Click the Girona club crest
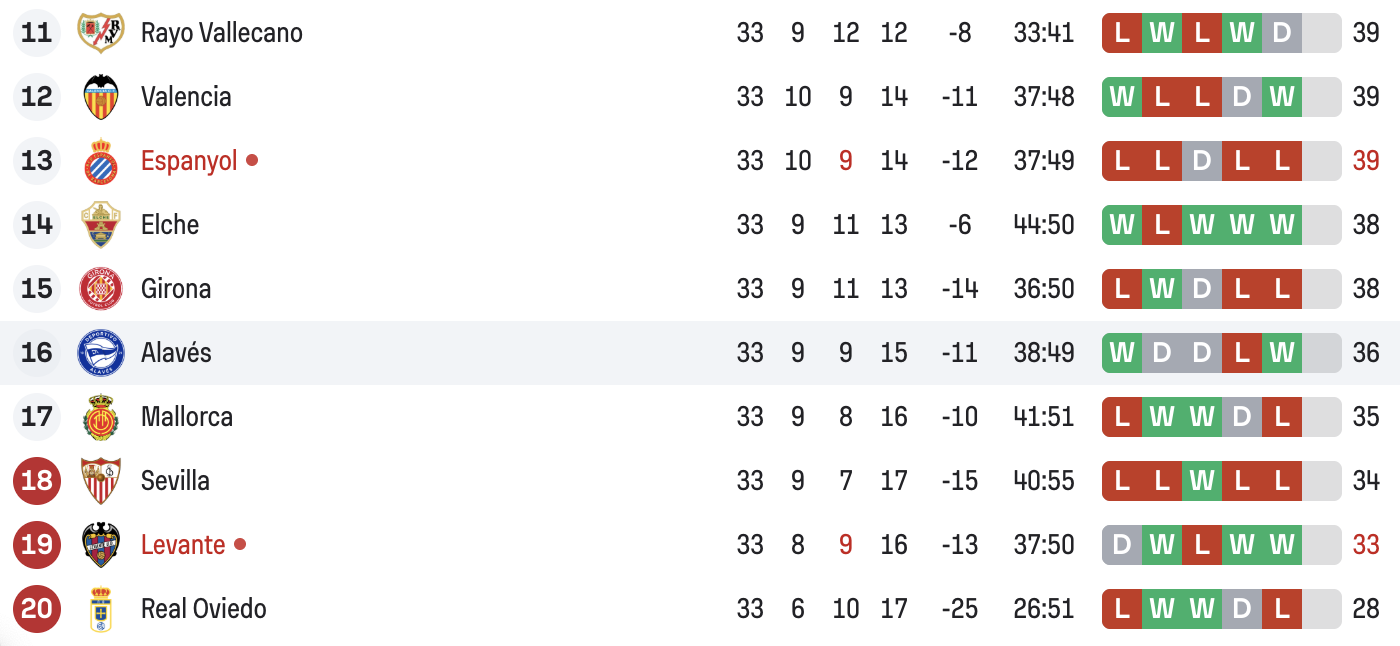Viewport: 1400px width, 646px height. coord(101,289)
